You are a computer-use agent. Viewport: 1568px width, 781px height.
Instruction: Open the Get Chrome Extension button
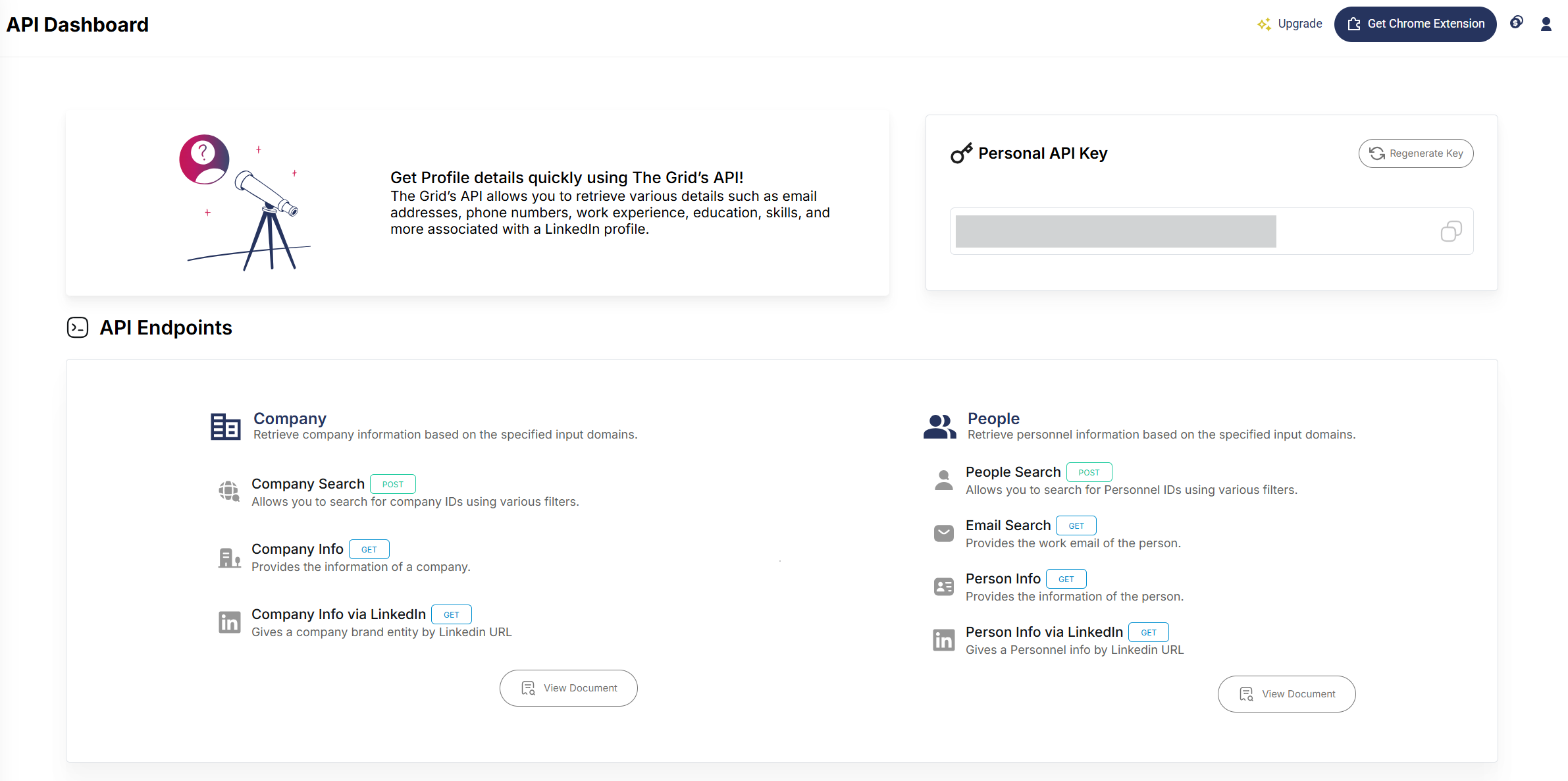click(1415, 24)
